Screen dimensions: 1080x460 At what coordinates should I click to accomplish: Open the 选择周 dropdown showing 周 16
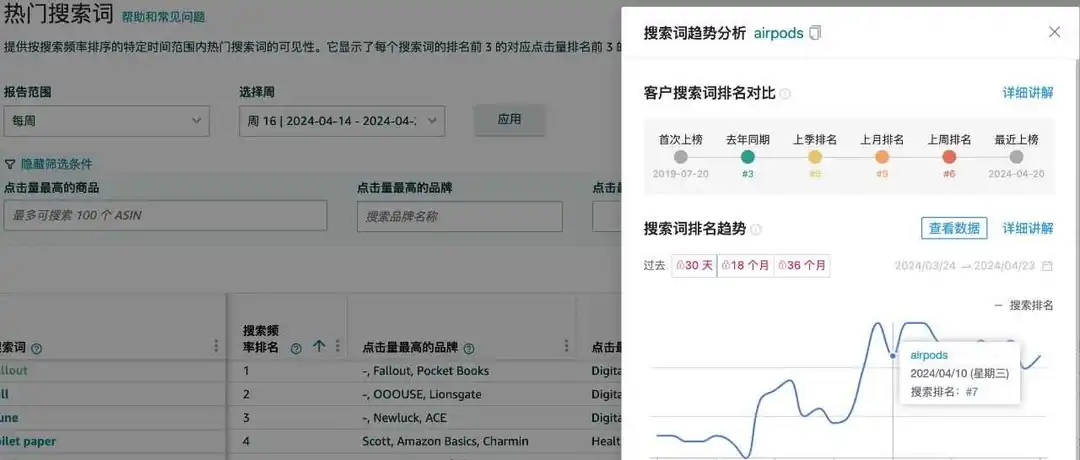(342, 121)
